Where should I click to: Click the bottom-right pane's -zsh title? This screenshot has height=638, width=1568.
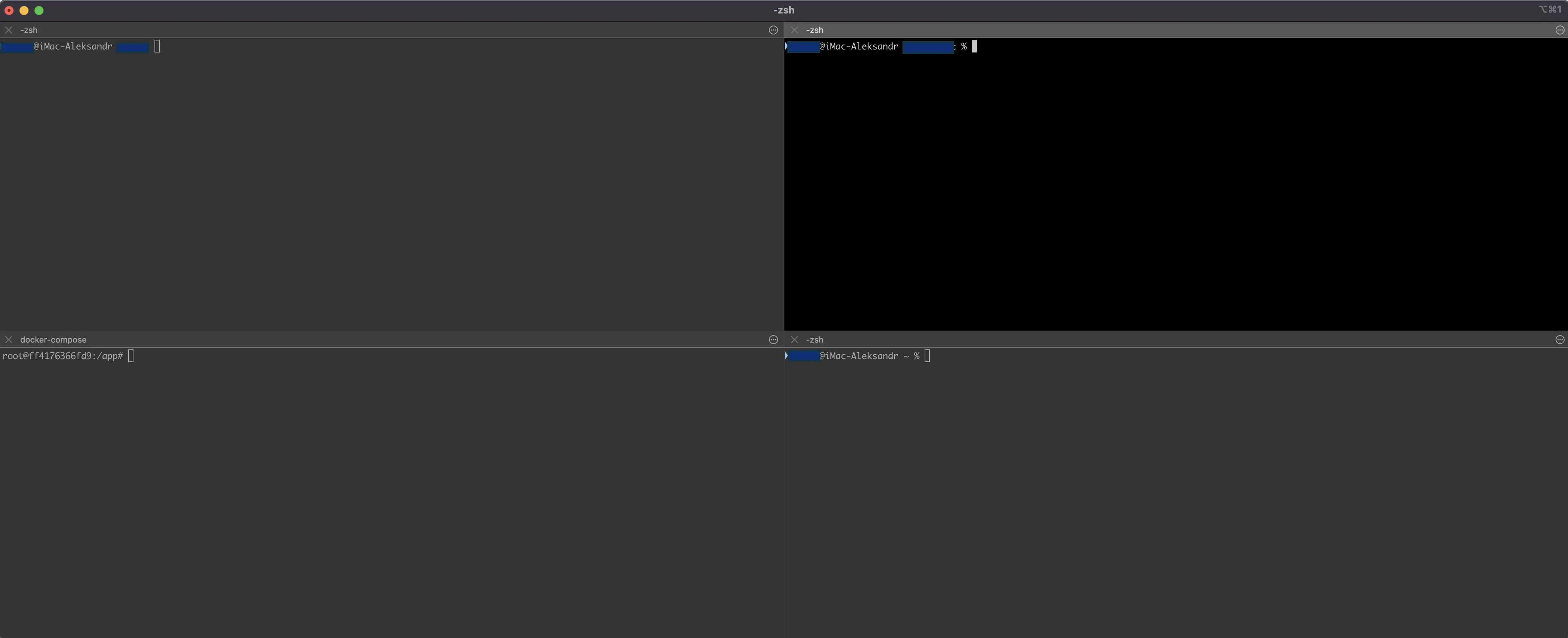814,340
